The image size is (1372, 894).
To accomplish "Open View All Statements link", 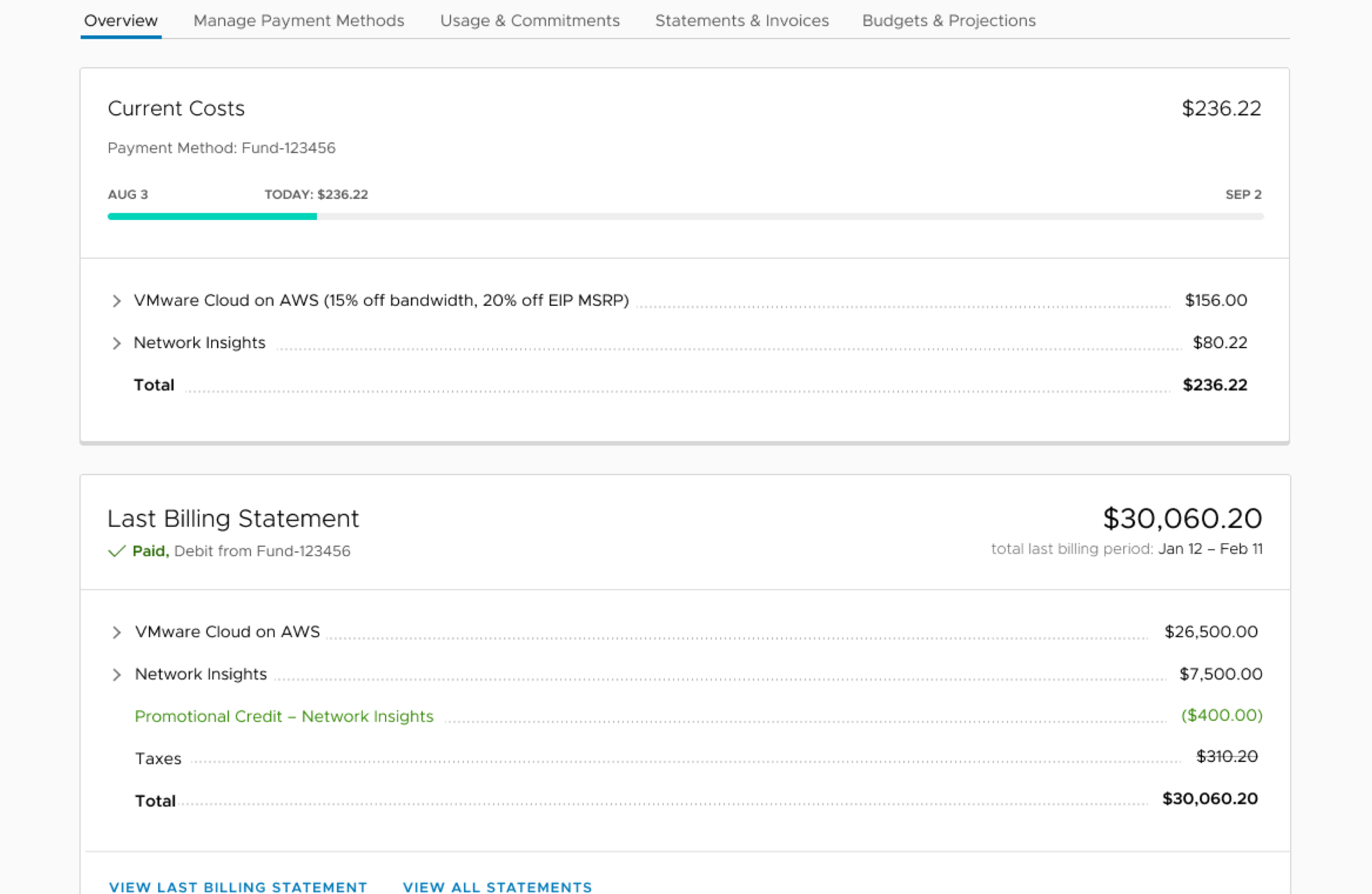I will point(498,886).
